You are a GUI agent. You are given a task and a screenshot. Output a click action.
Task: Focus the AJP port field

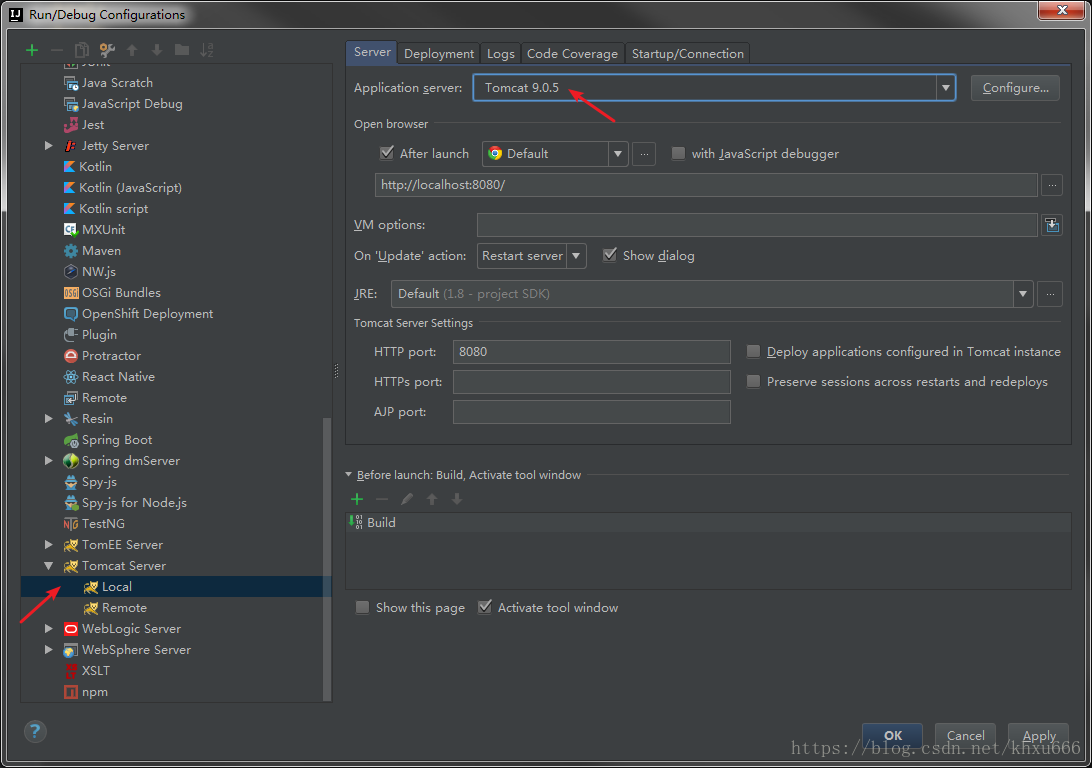(x=591, y=412)
